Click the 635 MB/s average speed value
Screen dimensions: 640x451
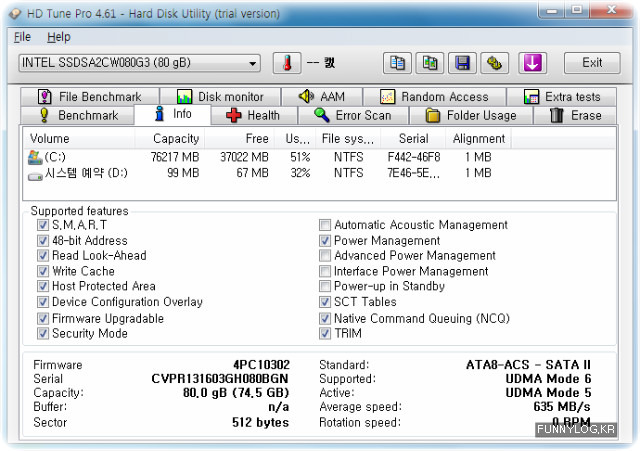point(562,407)
